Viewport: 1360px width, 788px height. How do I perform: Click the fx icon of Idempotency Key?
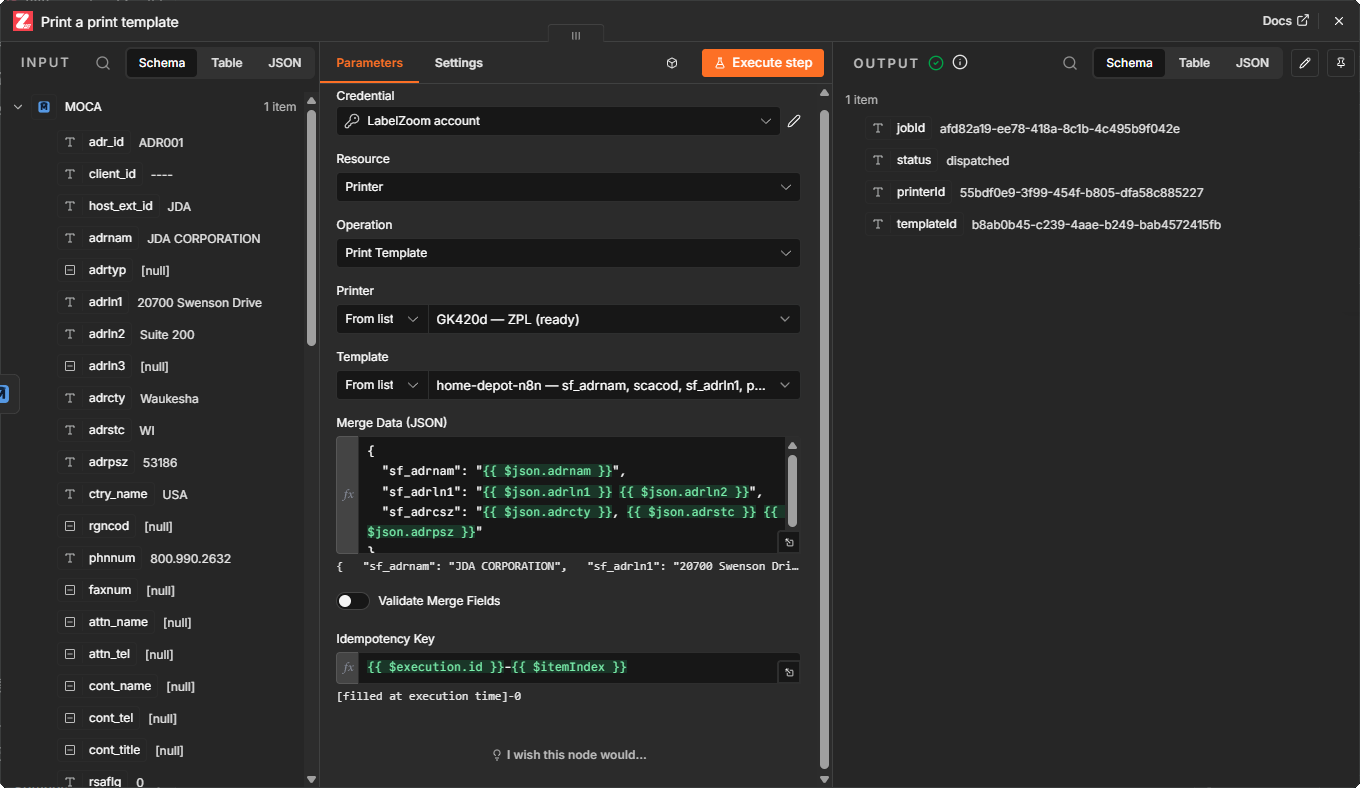click(348, 668)
